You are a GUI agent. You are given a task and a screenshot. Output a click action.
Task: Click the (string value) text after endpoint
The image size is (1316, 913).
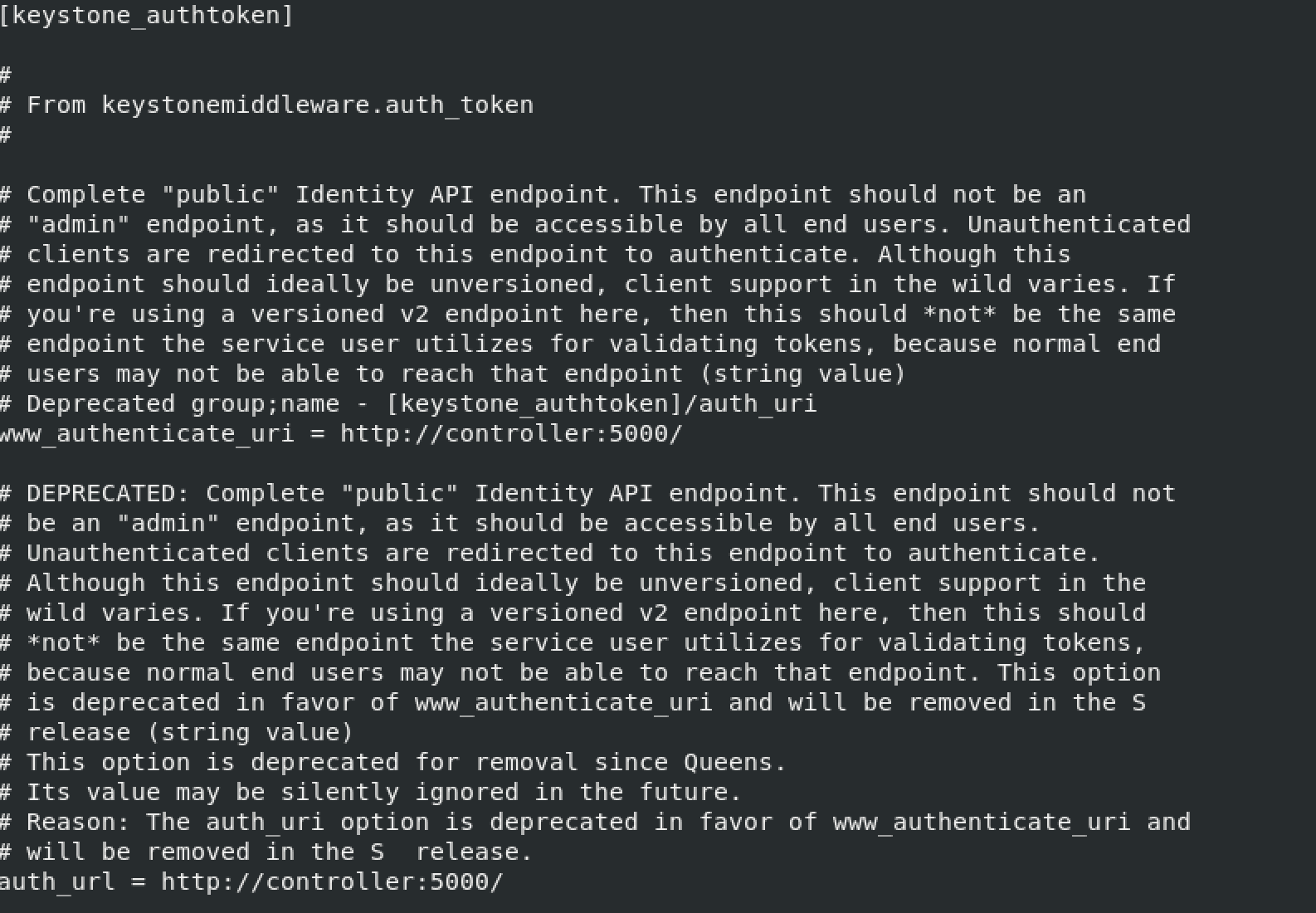[803, 373]
